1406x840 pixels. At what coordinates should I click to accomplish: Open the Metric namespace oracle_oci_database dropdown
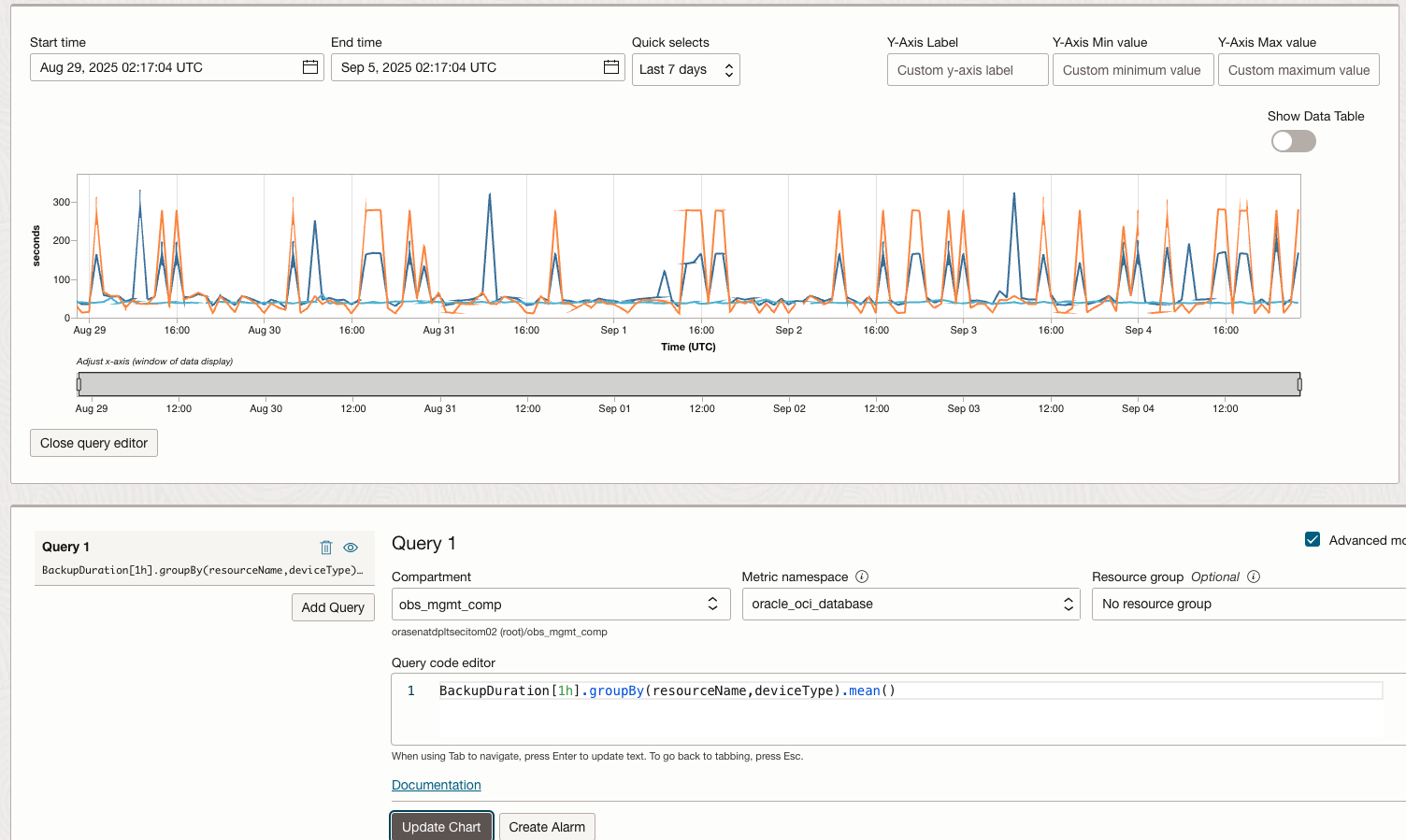pos(910,604)
